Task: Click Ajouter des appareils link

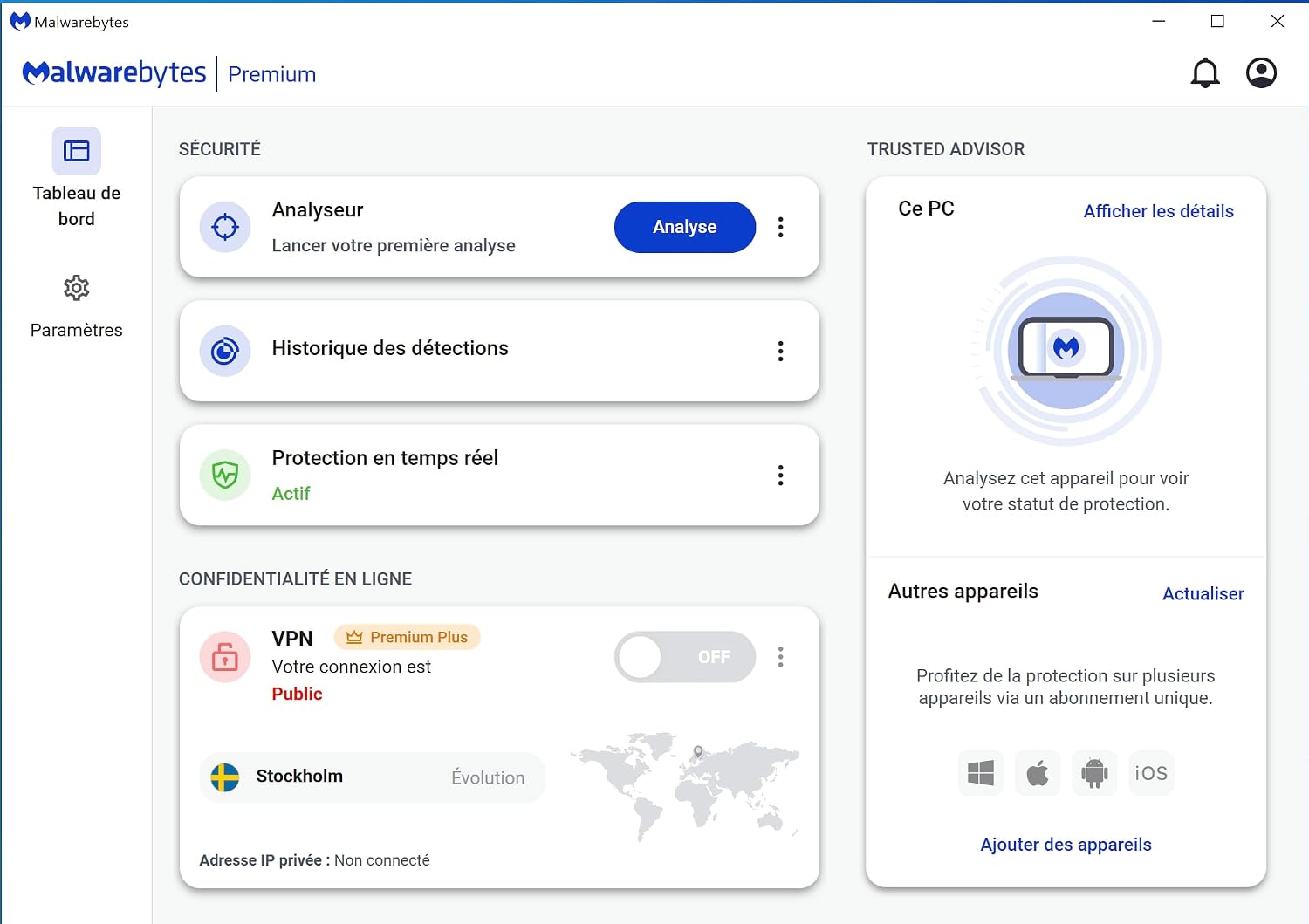Action: click(1066, 845)
